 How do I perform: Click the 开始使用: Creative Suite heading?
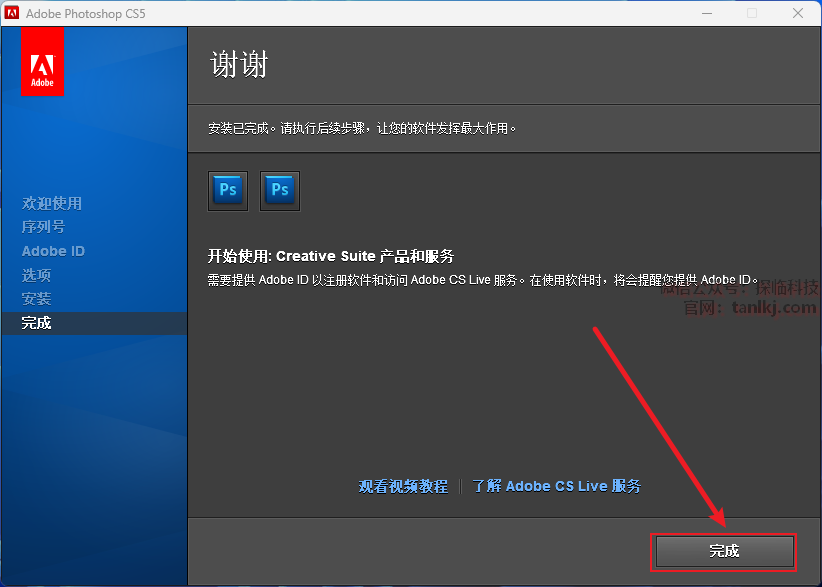click(330, 257)
